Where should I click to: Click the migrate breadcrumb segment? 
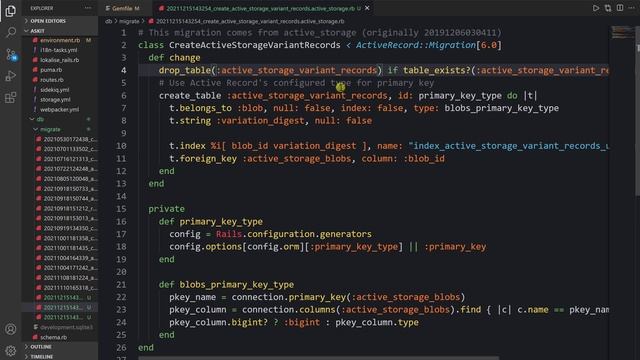(129, 21)
